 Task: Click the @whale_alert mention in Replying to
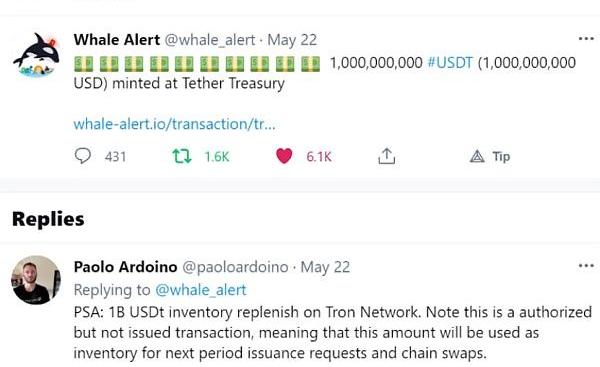[x=201, y=290]
